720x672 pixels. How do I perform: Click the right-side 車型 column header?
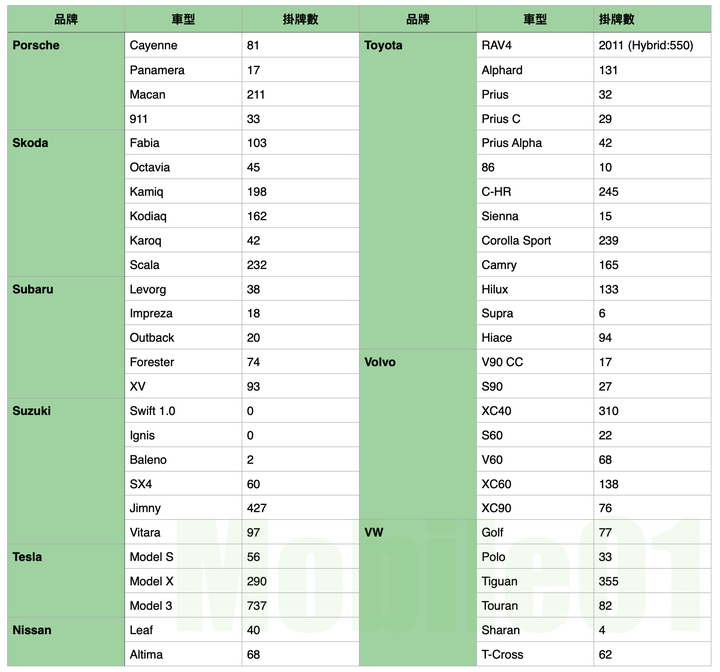coord(535,19)
